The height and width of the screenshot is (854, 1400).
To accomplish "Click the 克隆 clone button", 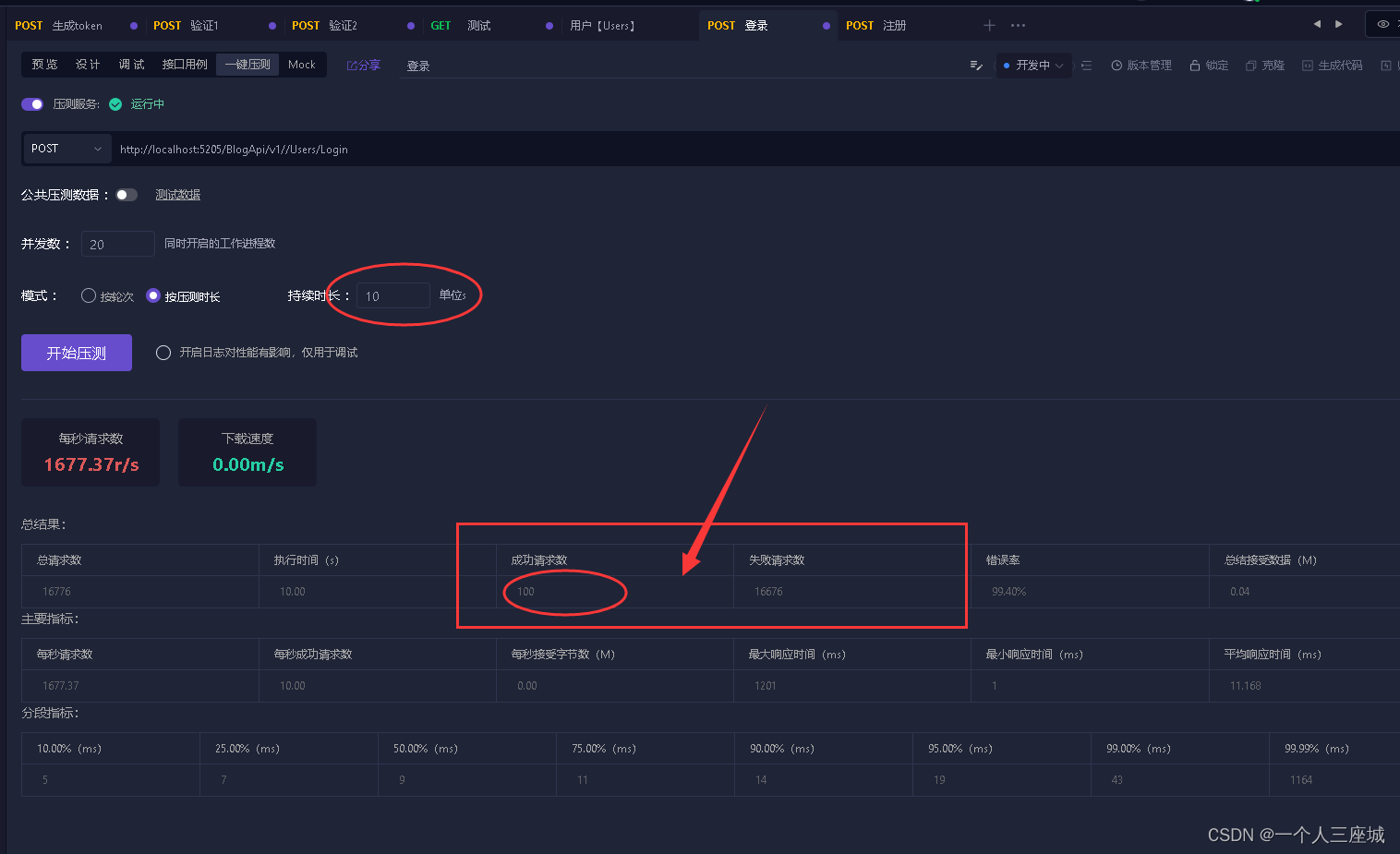I will point(1265,66).
